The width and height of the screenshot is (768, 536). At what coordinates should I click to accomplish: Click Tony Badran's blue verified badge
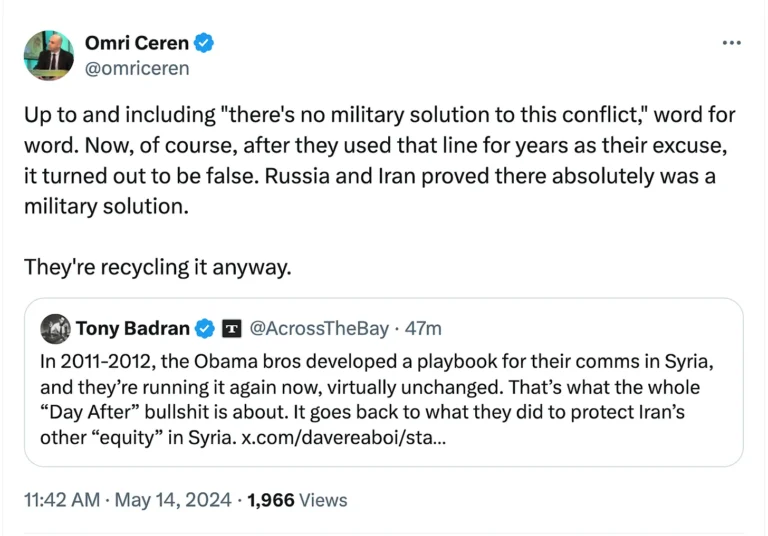tap(205, 328)
